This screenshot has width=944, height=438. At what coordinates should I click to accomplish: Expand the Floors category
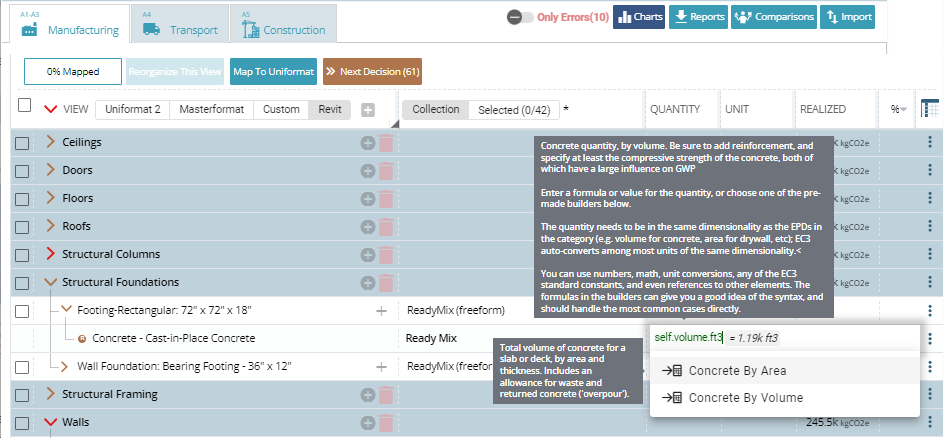[x=50, y=199]
